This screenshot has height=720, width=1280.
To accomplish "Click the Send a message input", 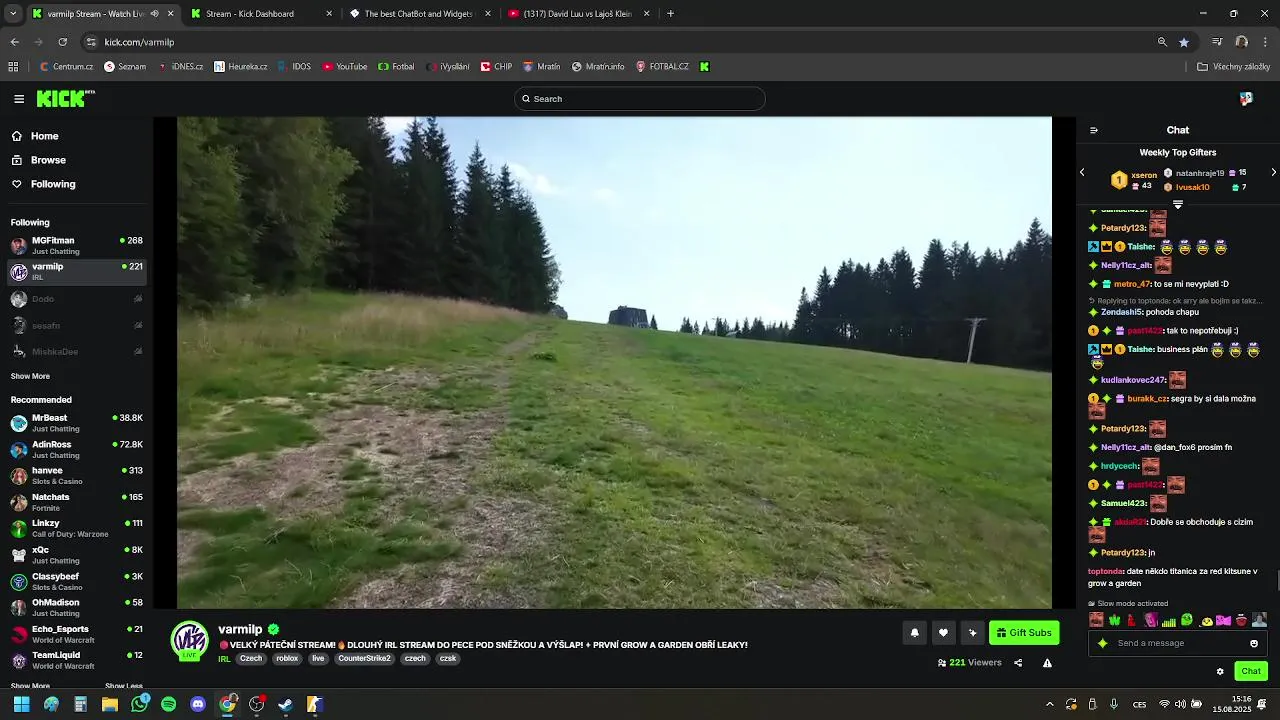I will pyautogui.click(x=1180, y=643).
